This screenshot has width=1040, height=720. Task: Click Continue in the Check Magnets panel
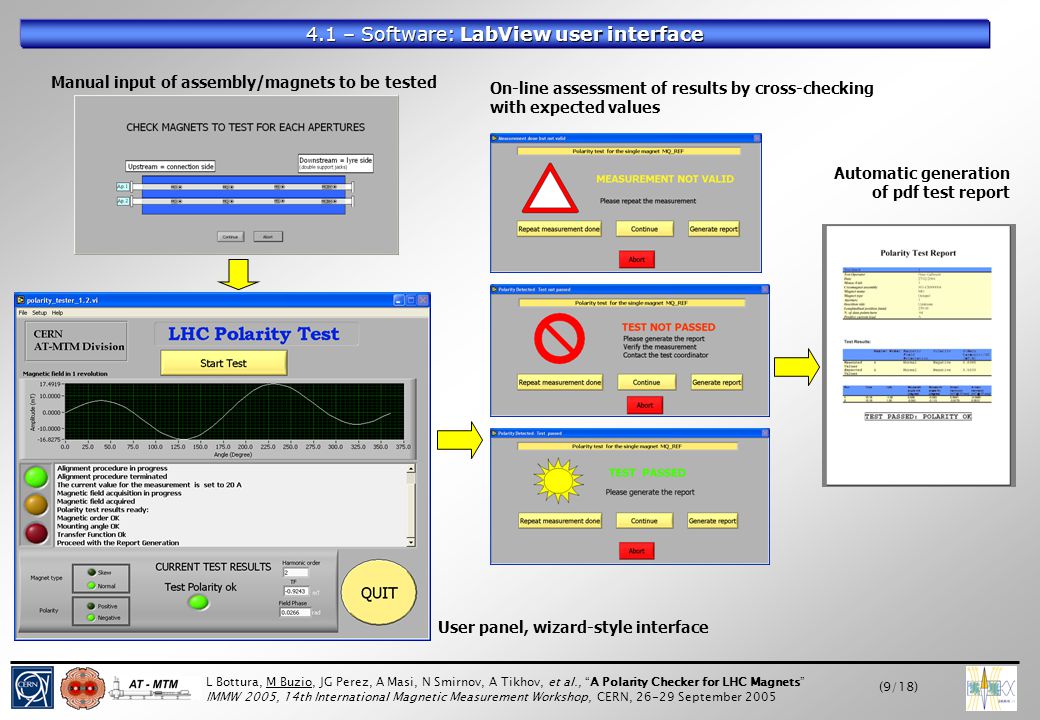230,237
